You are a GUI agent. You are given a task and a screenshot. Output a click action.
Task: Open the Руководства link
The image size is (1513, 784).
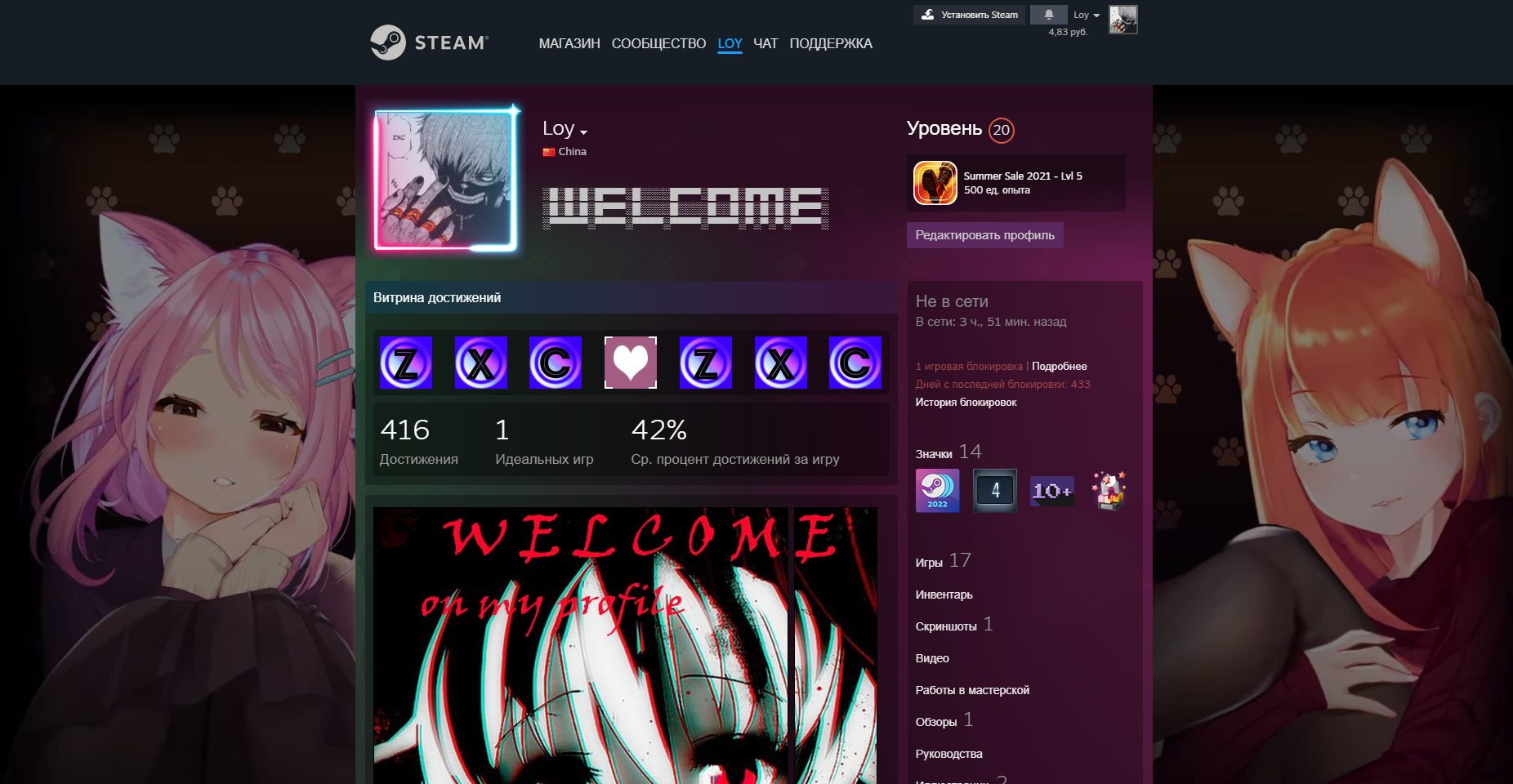click(948, 754)
